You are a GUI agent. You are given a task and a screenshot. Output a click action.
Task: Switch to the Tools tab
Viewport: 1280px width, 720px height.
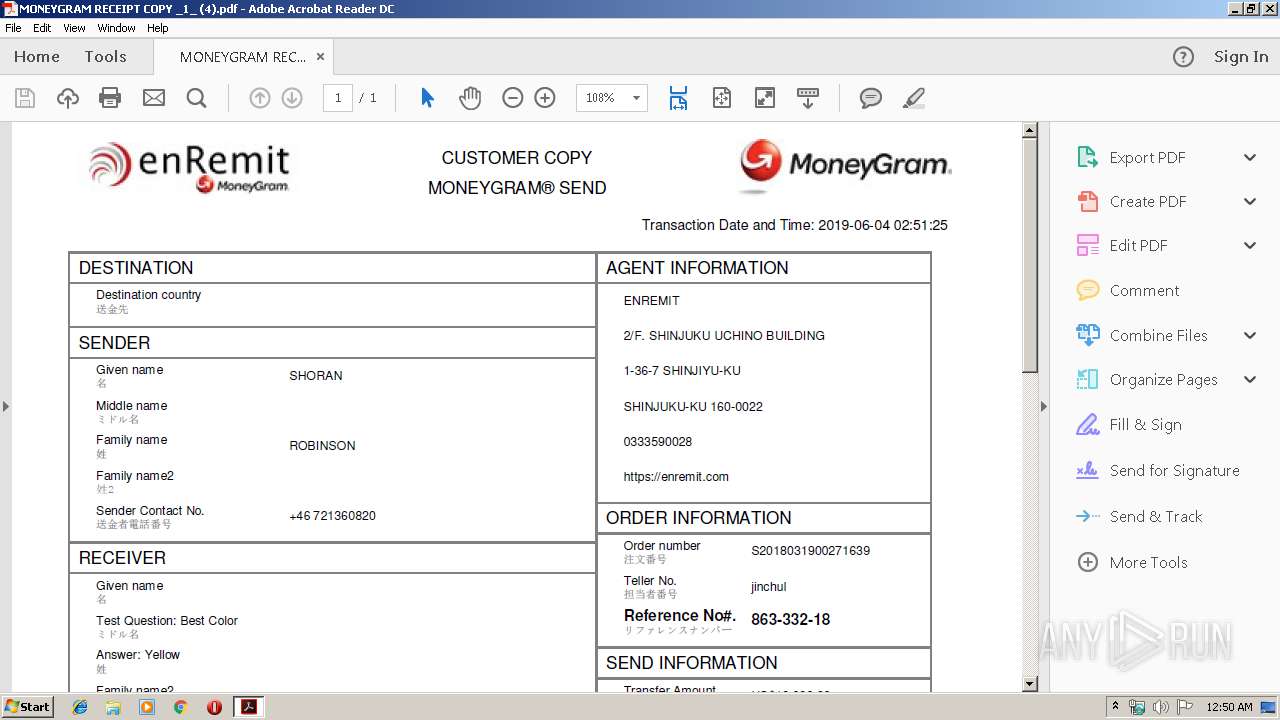pyautogui.click(x=105, y=57)
